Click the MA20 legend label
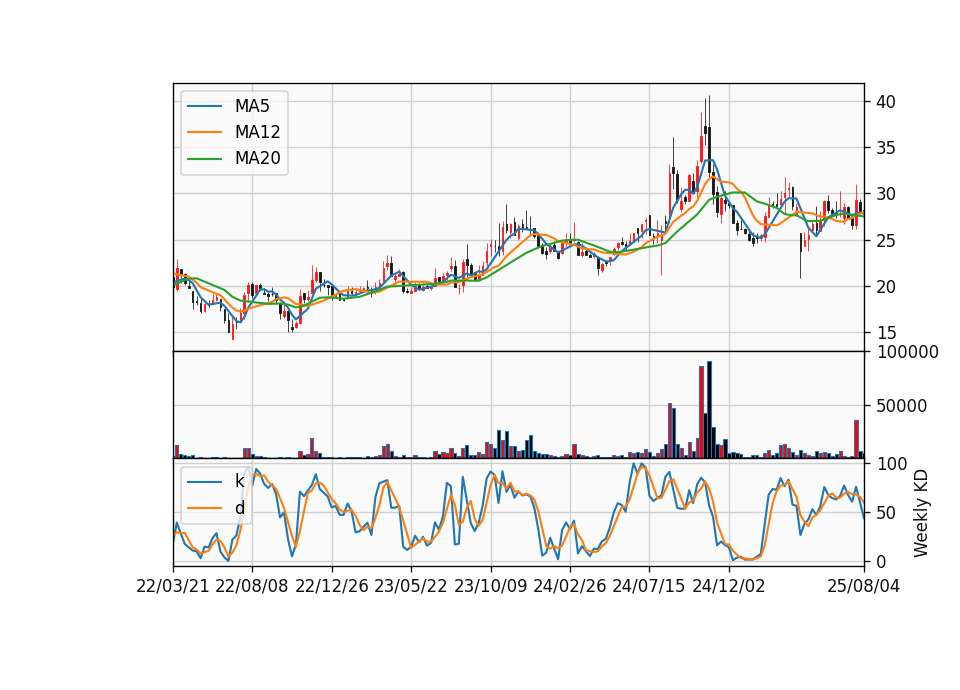Image resolution: width=960 pixels, height=690 pixels. pyautogui.click(x=257, y=158)
